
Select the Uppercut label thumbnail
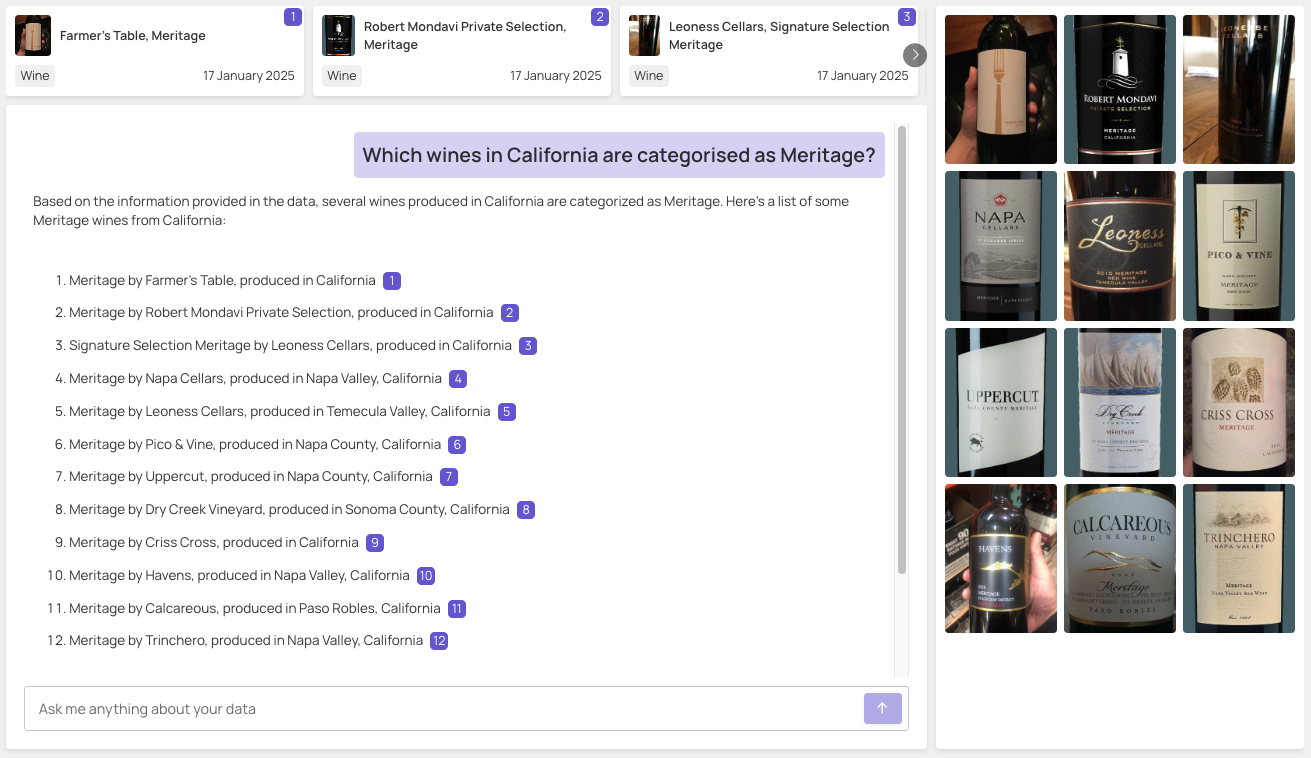coord(1000,402)
